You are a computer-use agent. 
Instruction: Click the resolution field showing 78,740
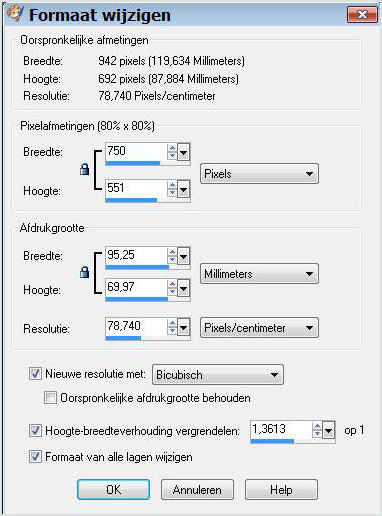click(x=136, y=326)
